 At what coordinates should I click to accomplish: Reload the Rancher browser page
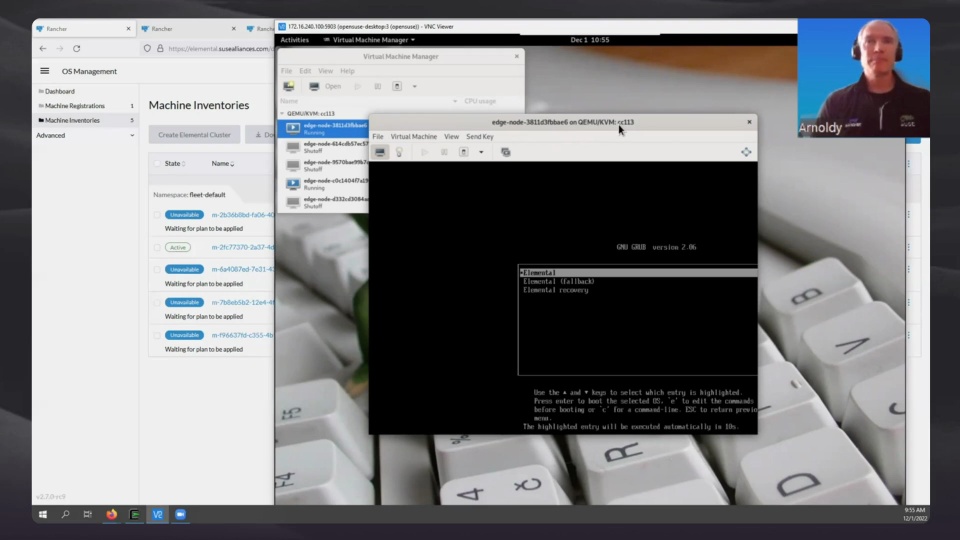tap(77, 48)
